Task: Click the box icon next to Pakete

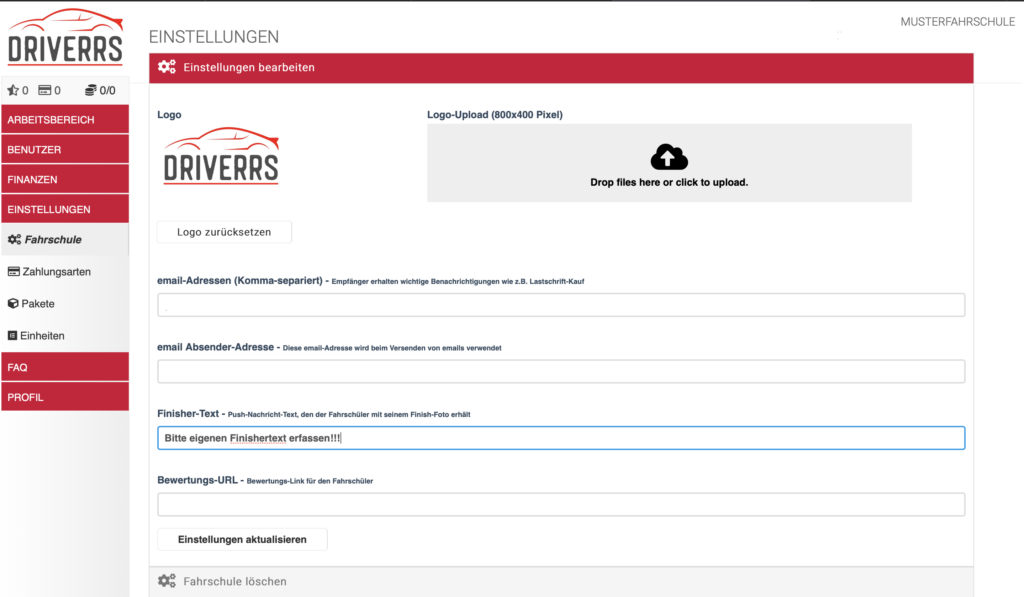Action: (13, 304)
